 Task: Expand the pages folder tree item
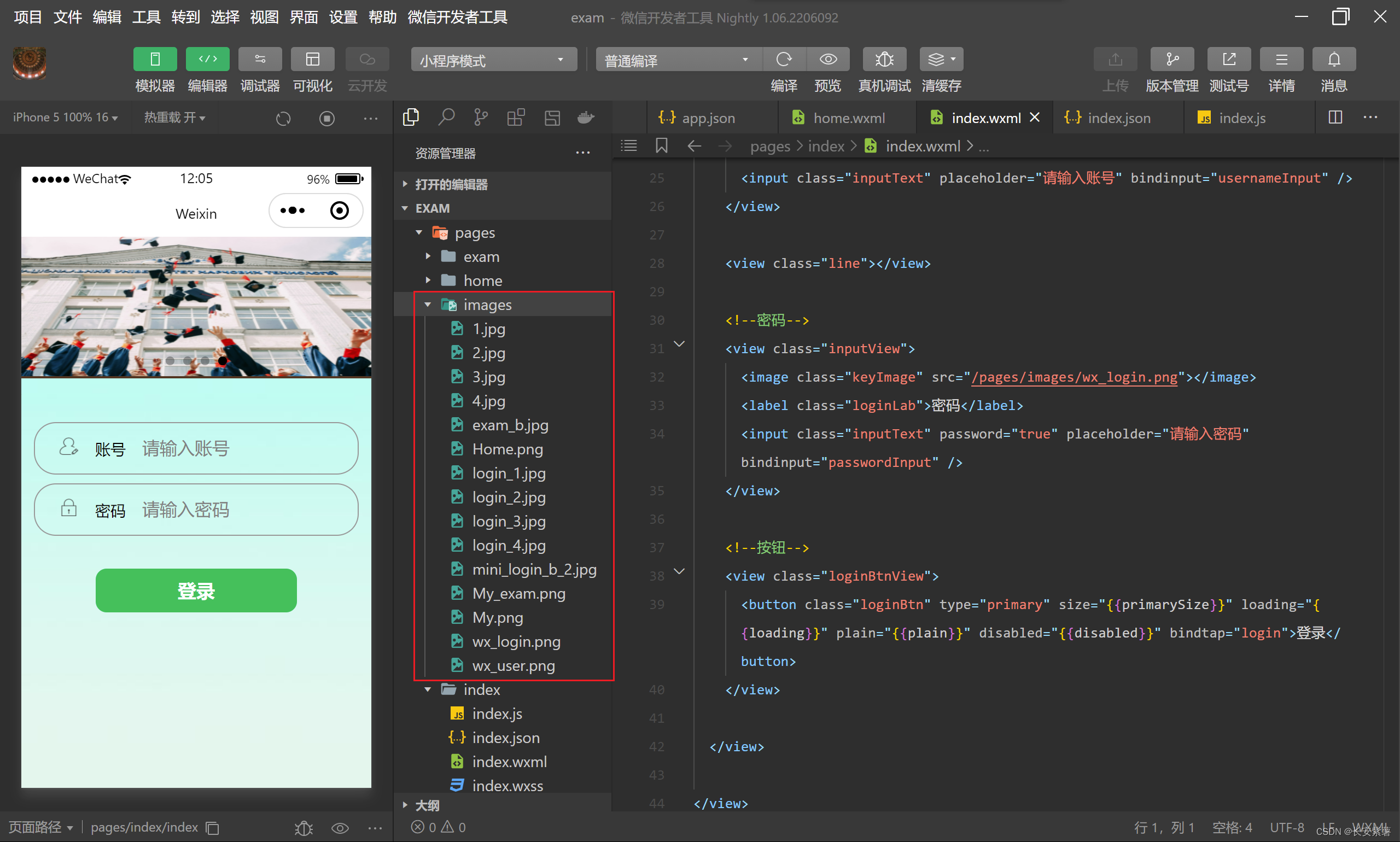(x=418, y=232)
